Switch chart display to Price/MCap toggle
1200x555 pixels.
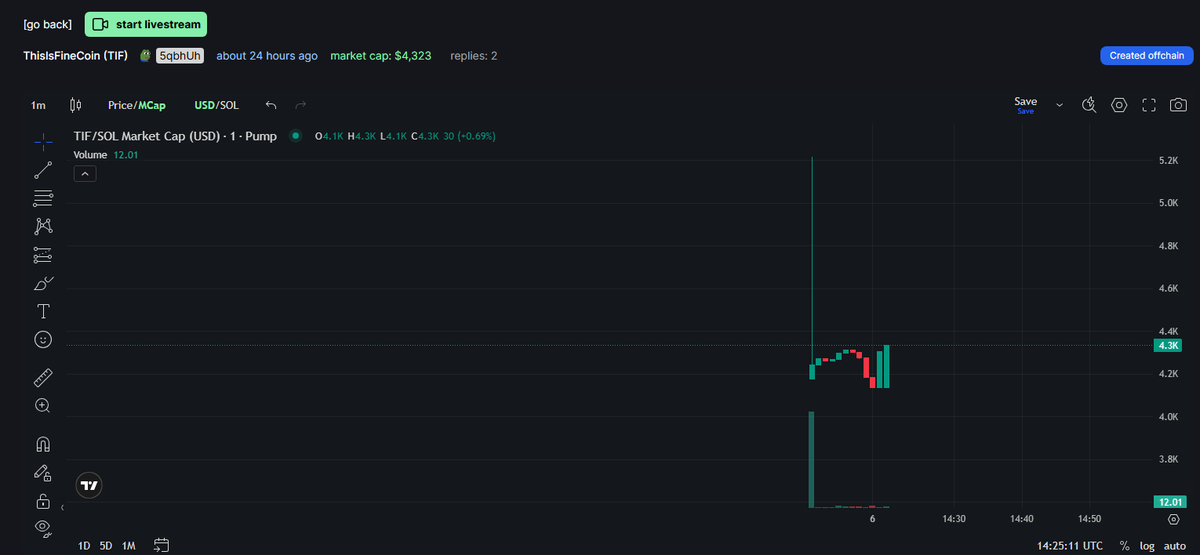coord(137,105)
